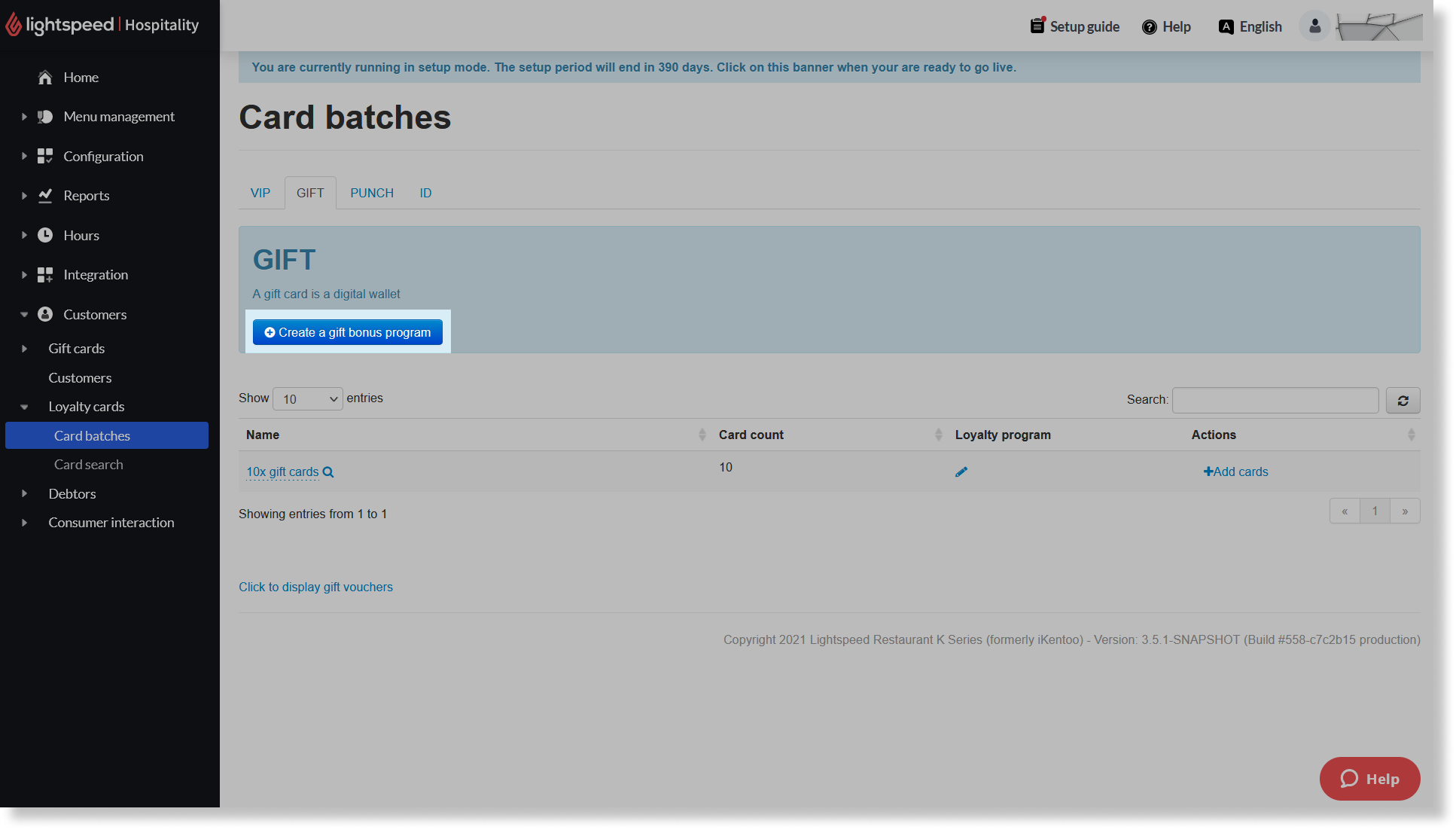Click the language 'A' icon

[x=1226, y=27]
